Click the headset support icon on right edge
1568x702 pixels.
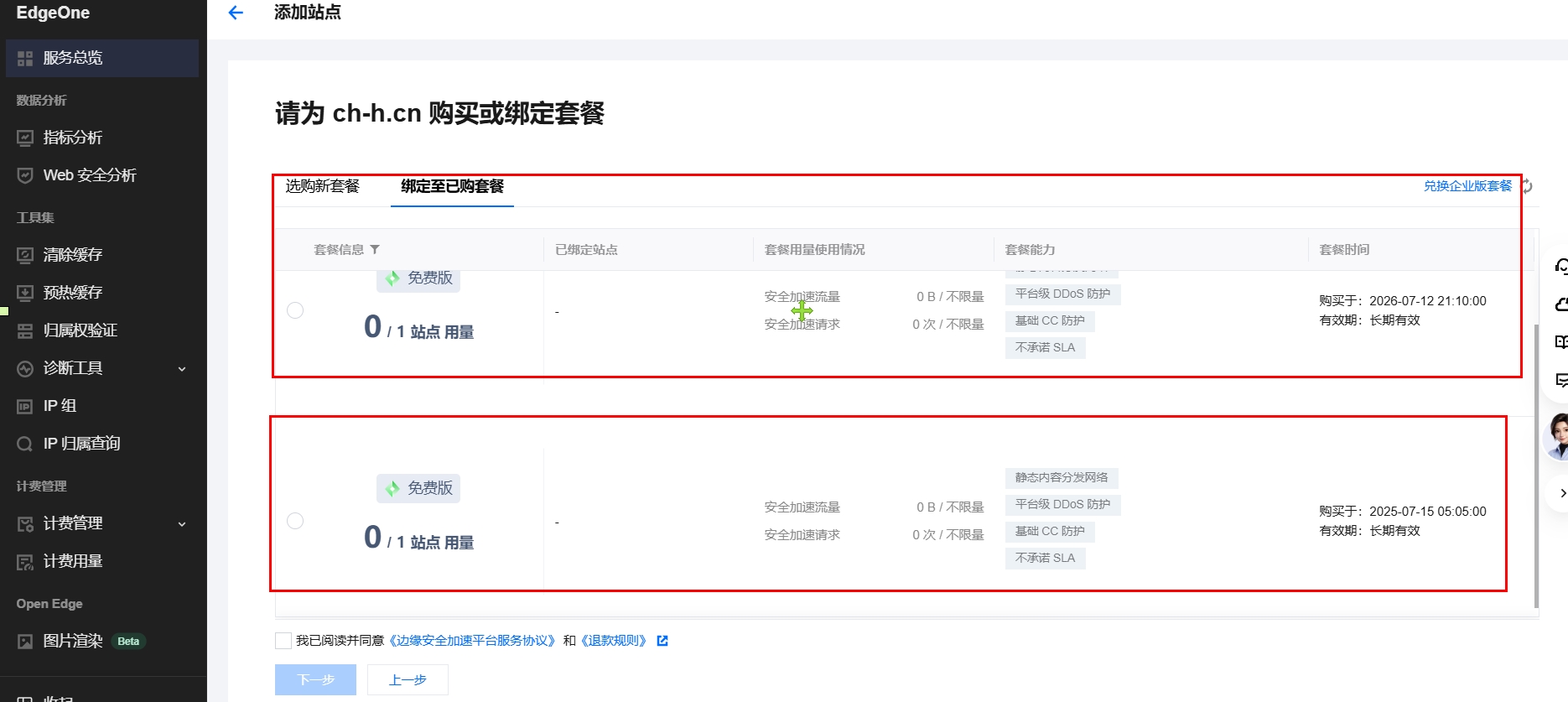1560,267
